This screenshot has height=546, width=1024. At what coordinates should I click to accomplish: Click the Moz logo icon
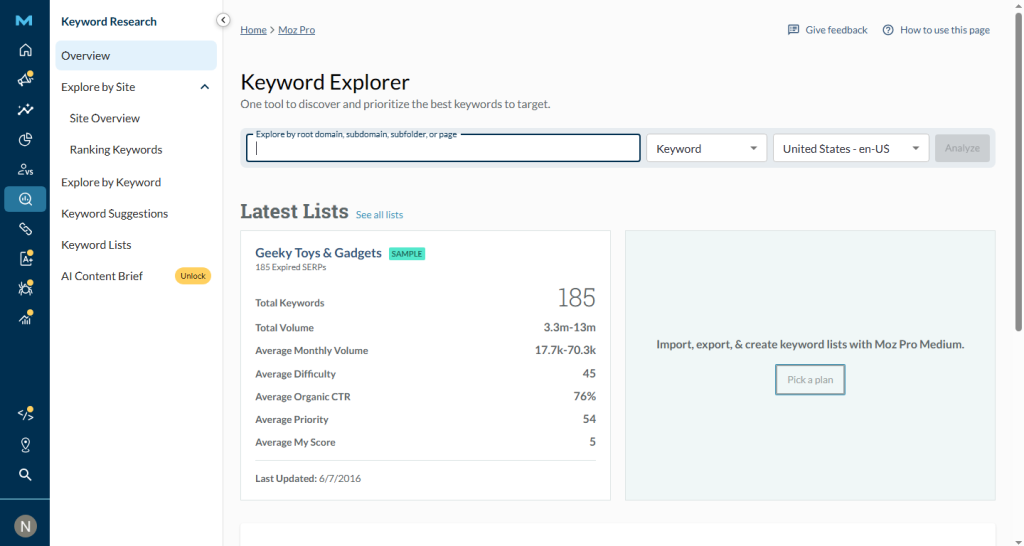click(x=24, y=21)
